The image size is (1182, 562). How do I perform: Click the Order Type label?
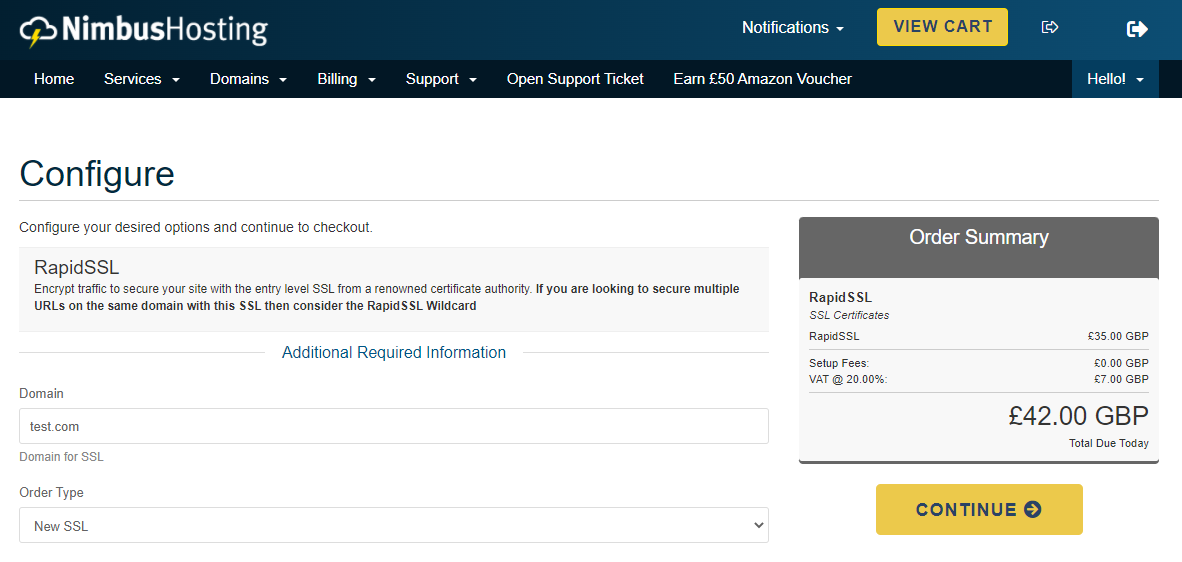click(x=51, y=493)
